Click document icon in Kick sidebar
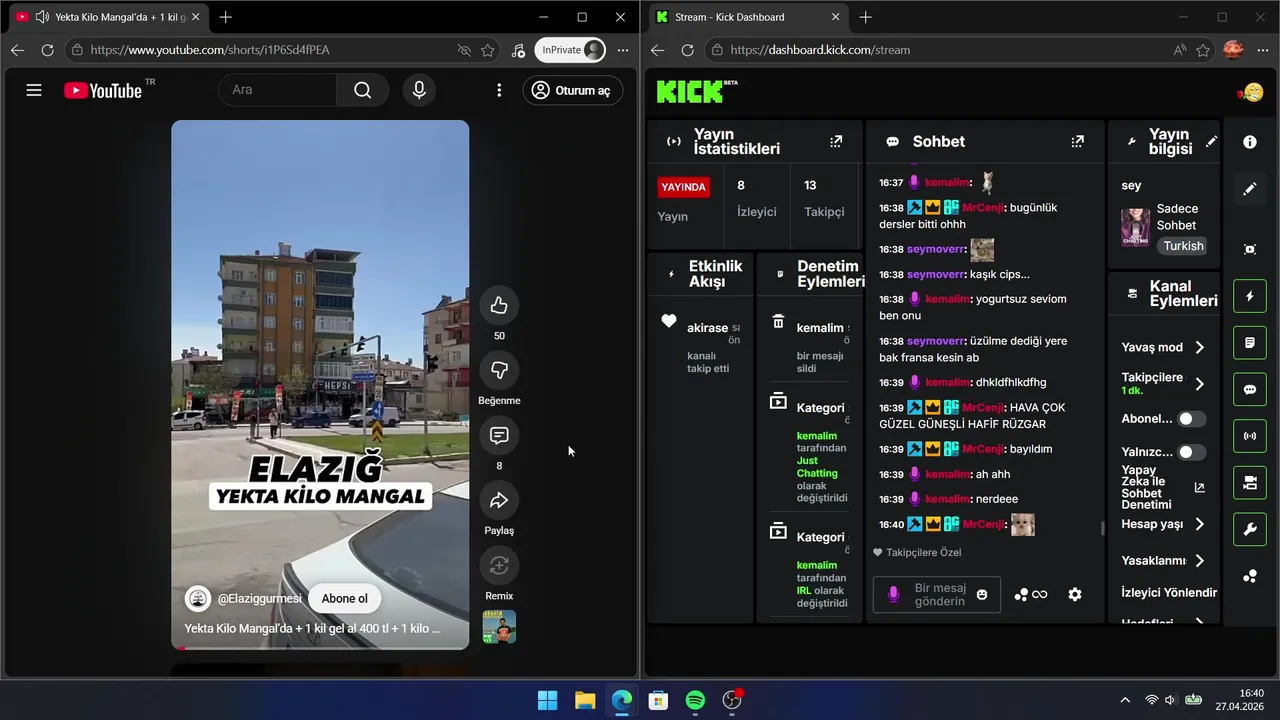The image size is (1280, 720). click(x=1250, y=343)
